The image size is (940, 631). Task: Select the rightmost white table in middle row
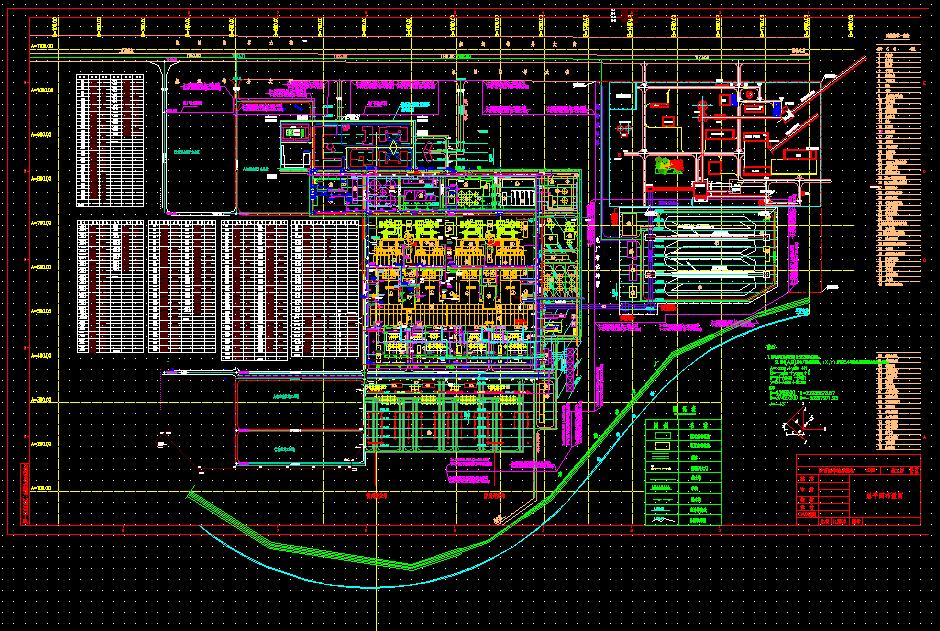click(x=326, y=286)
